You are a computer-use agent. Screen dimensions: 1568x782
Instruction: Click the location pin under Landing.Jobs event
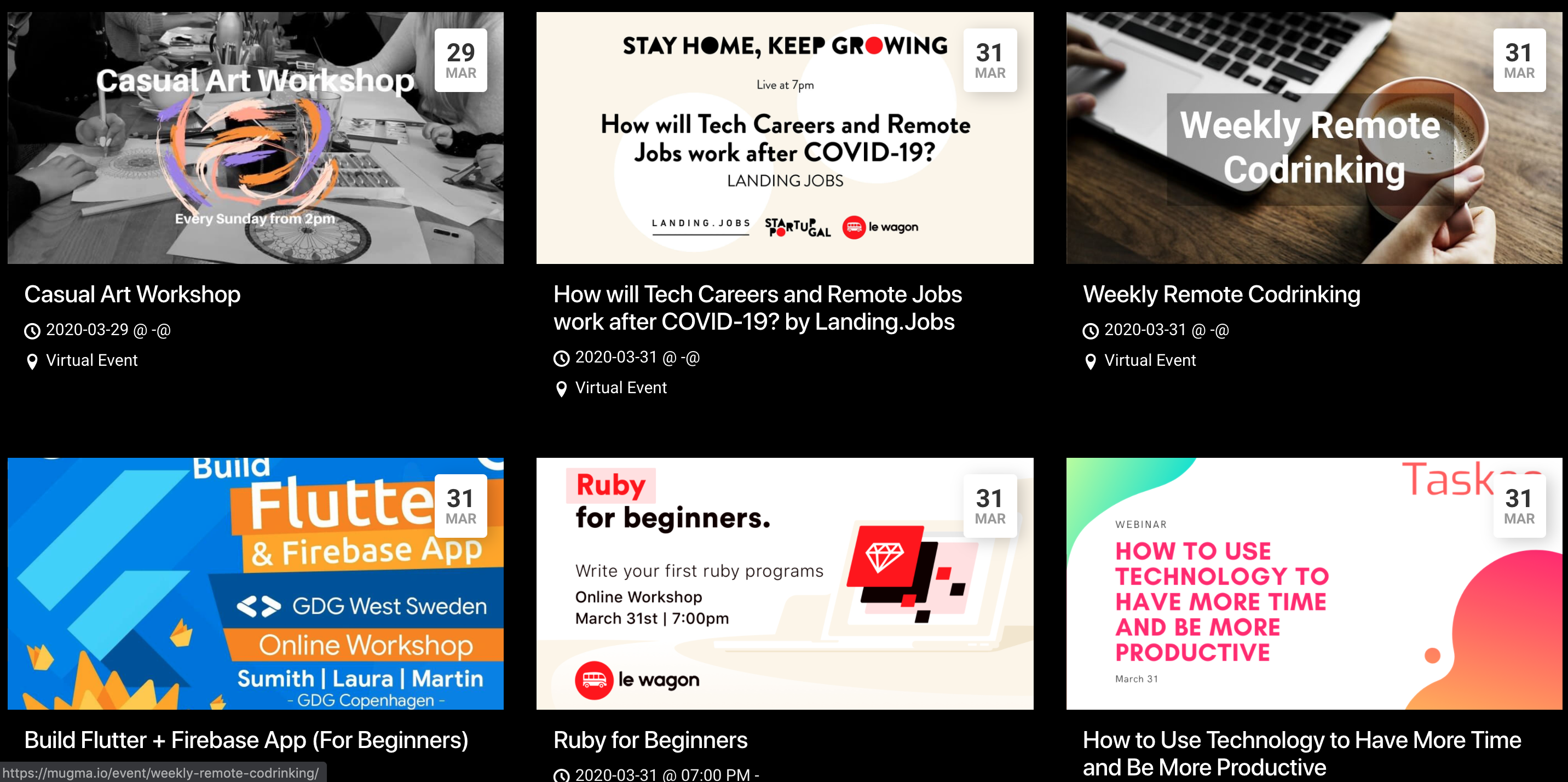tap(561, 389)
